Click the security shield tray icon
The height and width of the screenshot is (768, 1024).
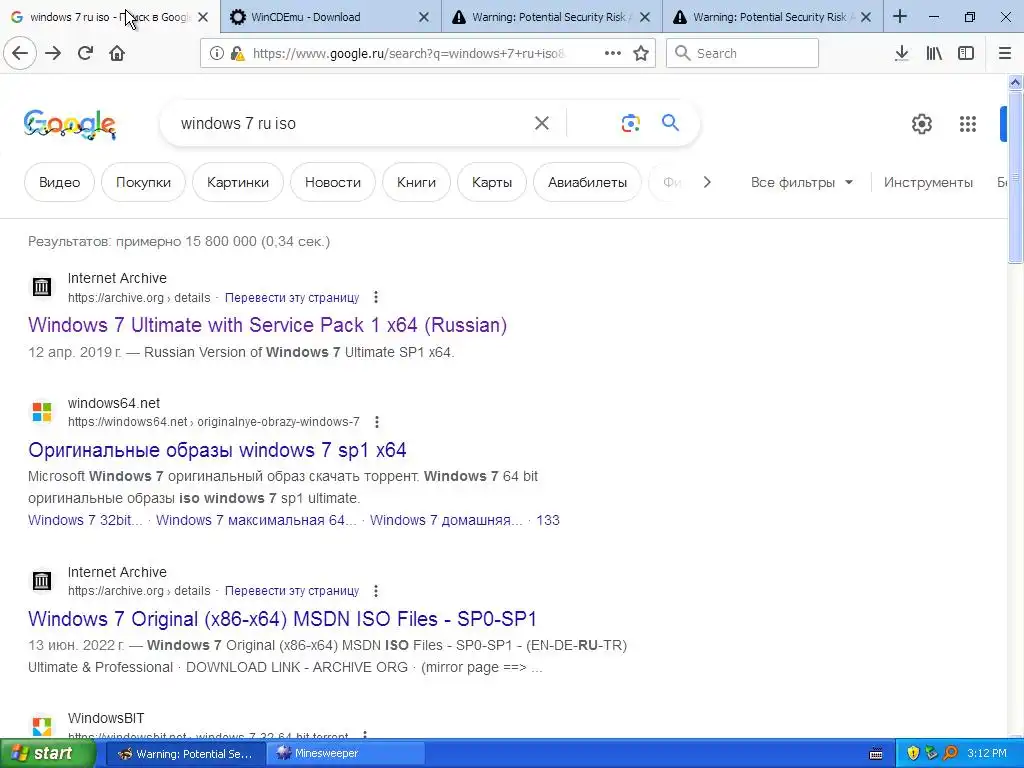913,754
